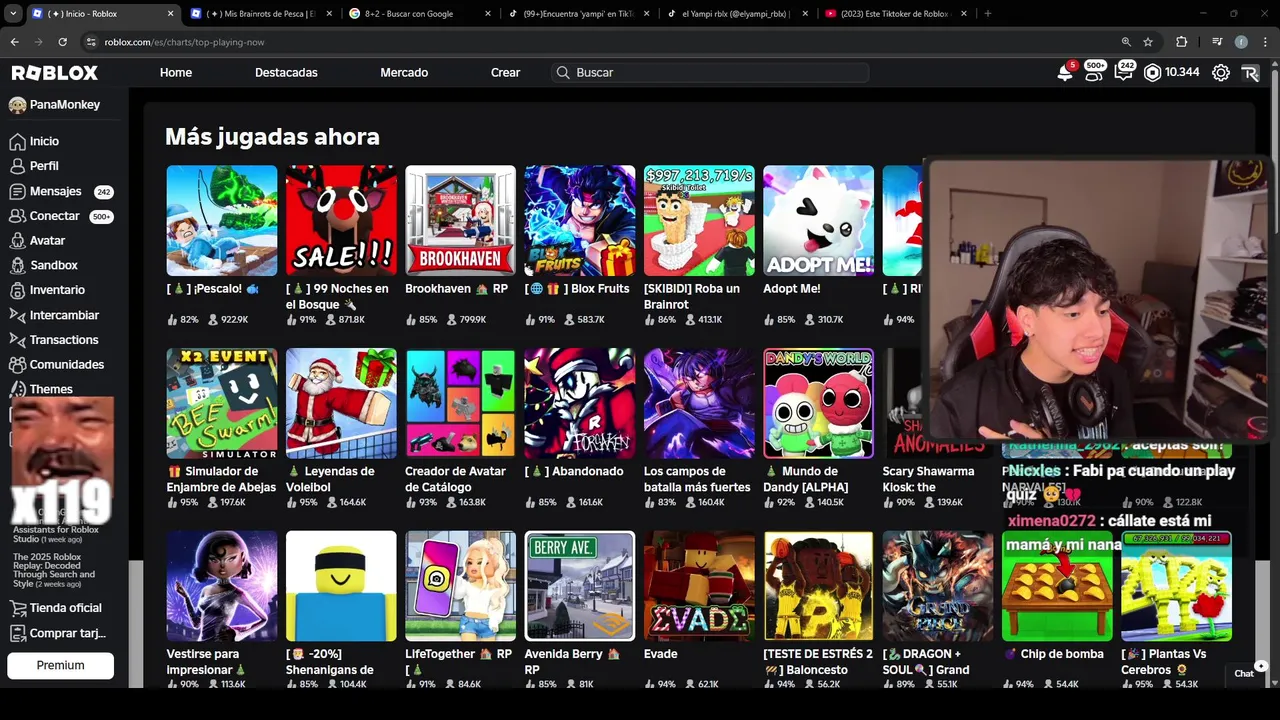
Task: Switch to 8+2 Buscar con Google tab
Action: (418, 14)
